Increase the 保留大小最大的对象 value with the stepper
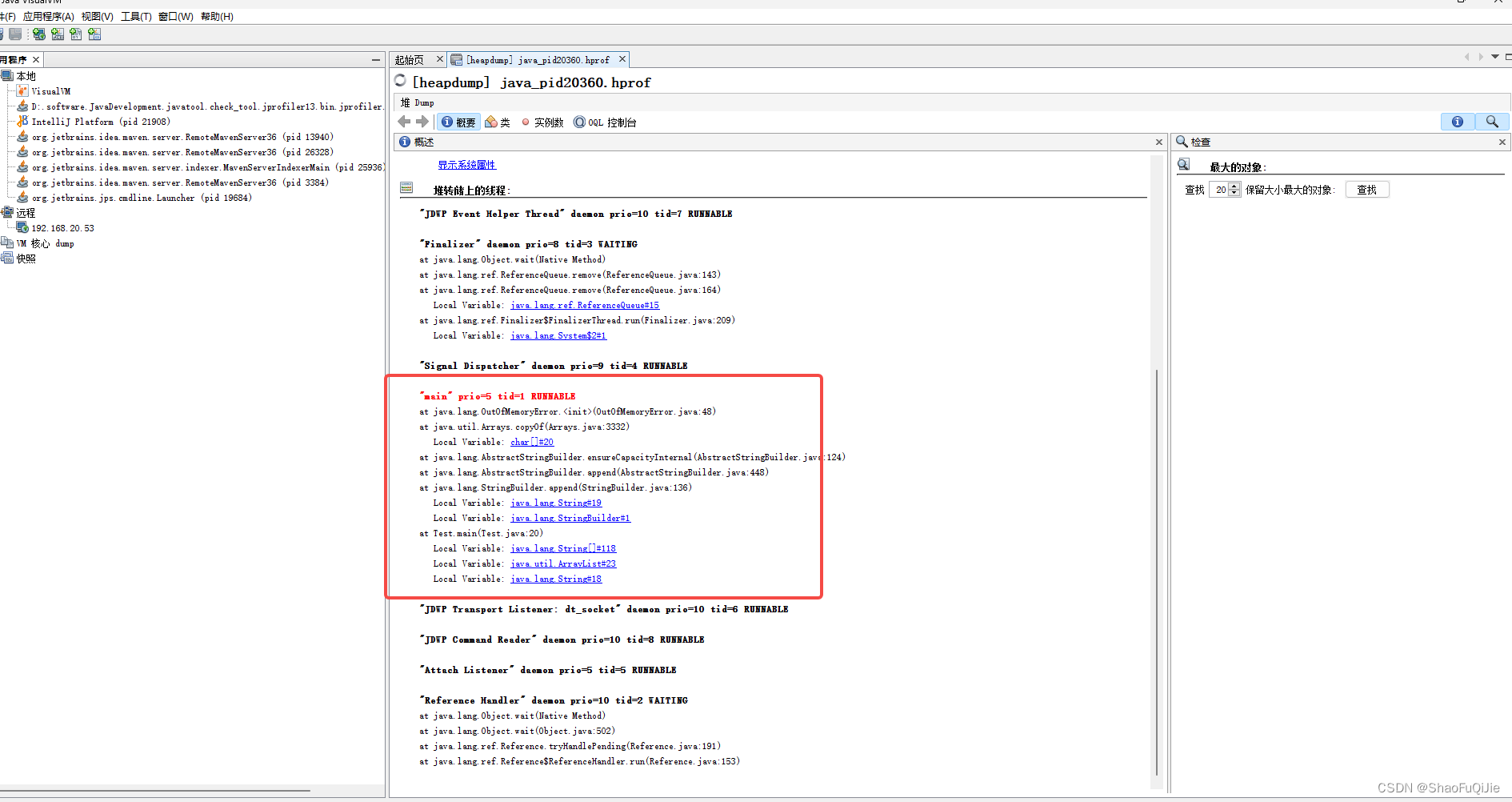This screenshot has height=802, width=1512. tap(1234, 186)
